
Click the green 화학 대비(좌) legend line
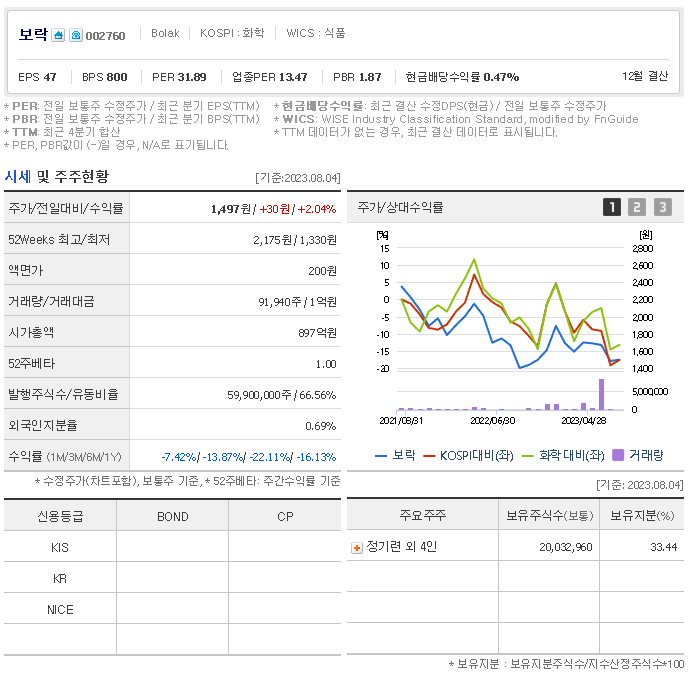(x=528, y=456)
